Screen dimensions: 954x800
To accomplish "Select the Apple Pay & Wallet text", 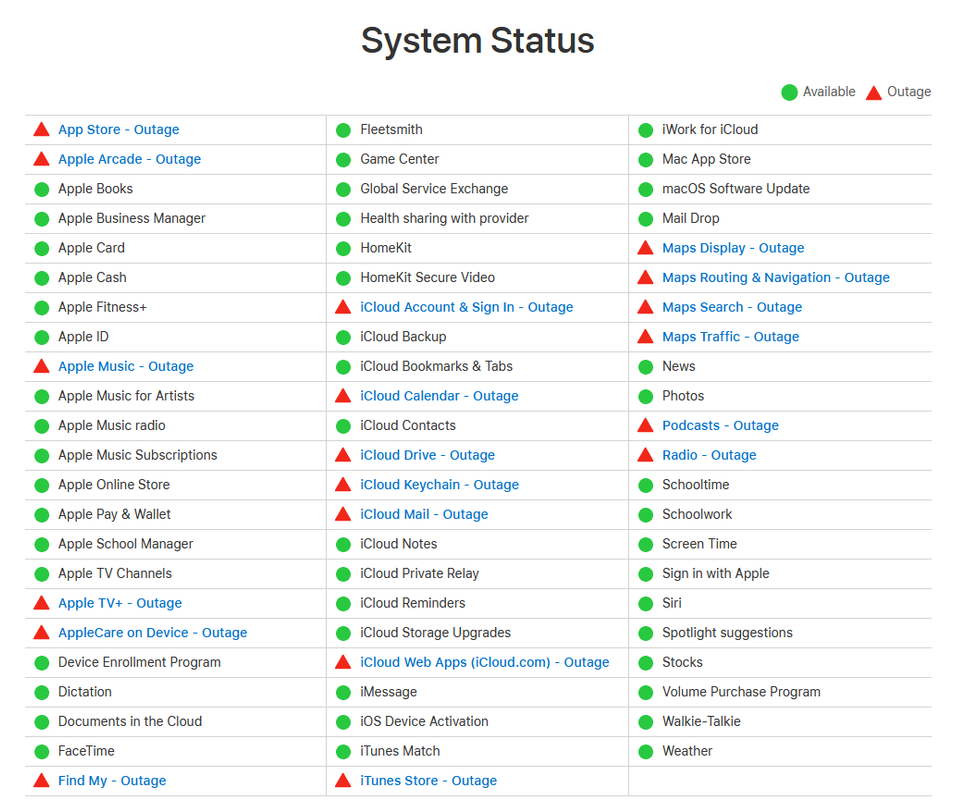I will click(114, 514).
